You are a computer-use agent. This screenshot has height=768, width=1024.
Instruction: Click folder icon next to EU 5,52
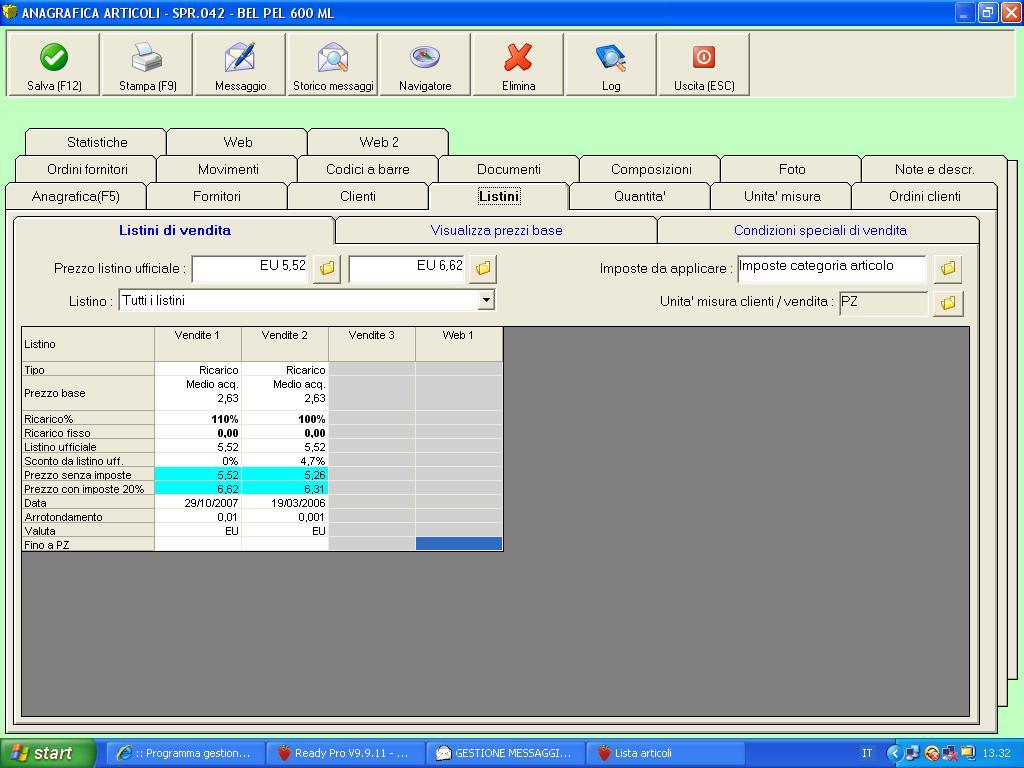(x=327, y=268)
